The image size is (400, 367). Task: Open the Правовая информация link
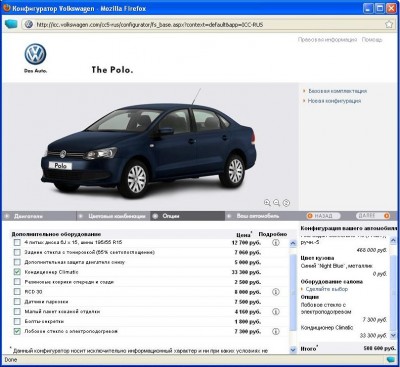[327, 40]
